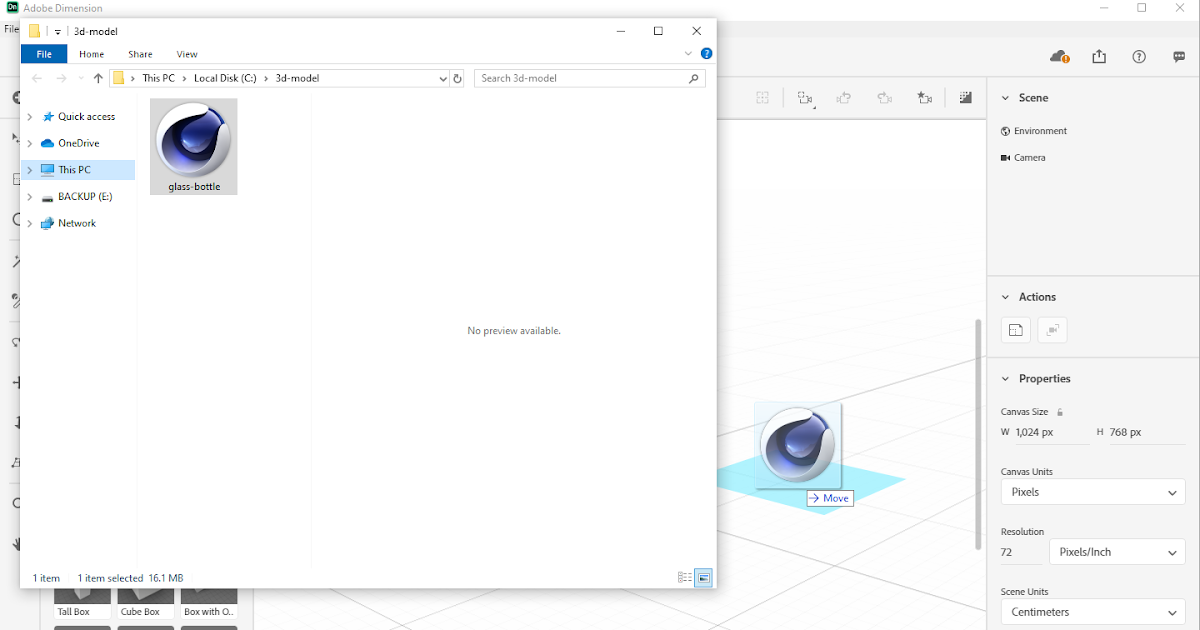The width and height of the screenshot is (1200, 630).
Task: Click the camera redo icon
Action: pos(884,98)
